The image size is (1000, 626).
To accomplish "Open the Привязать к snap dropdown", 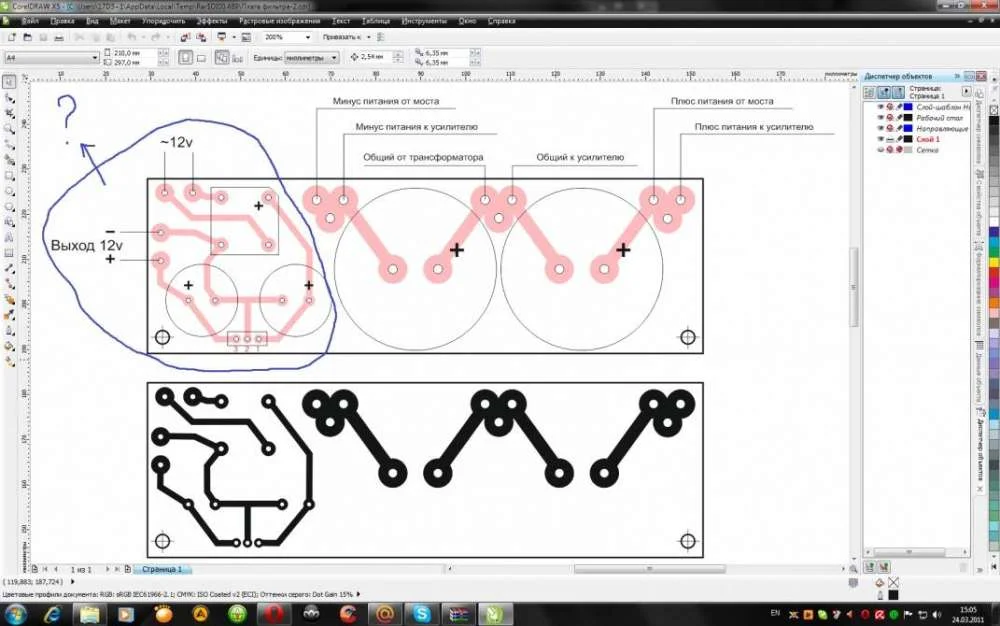I will click(x=369, y=38).
